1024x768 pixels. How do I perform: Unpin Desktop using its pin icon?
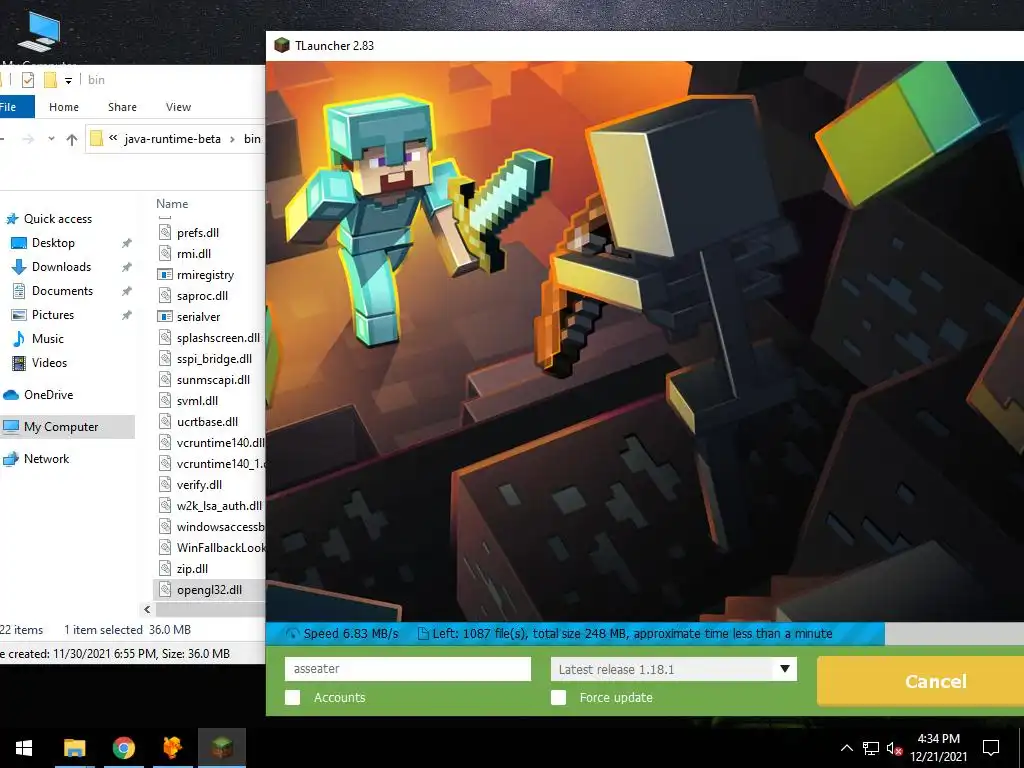click(x=127, y=243)
